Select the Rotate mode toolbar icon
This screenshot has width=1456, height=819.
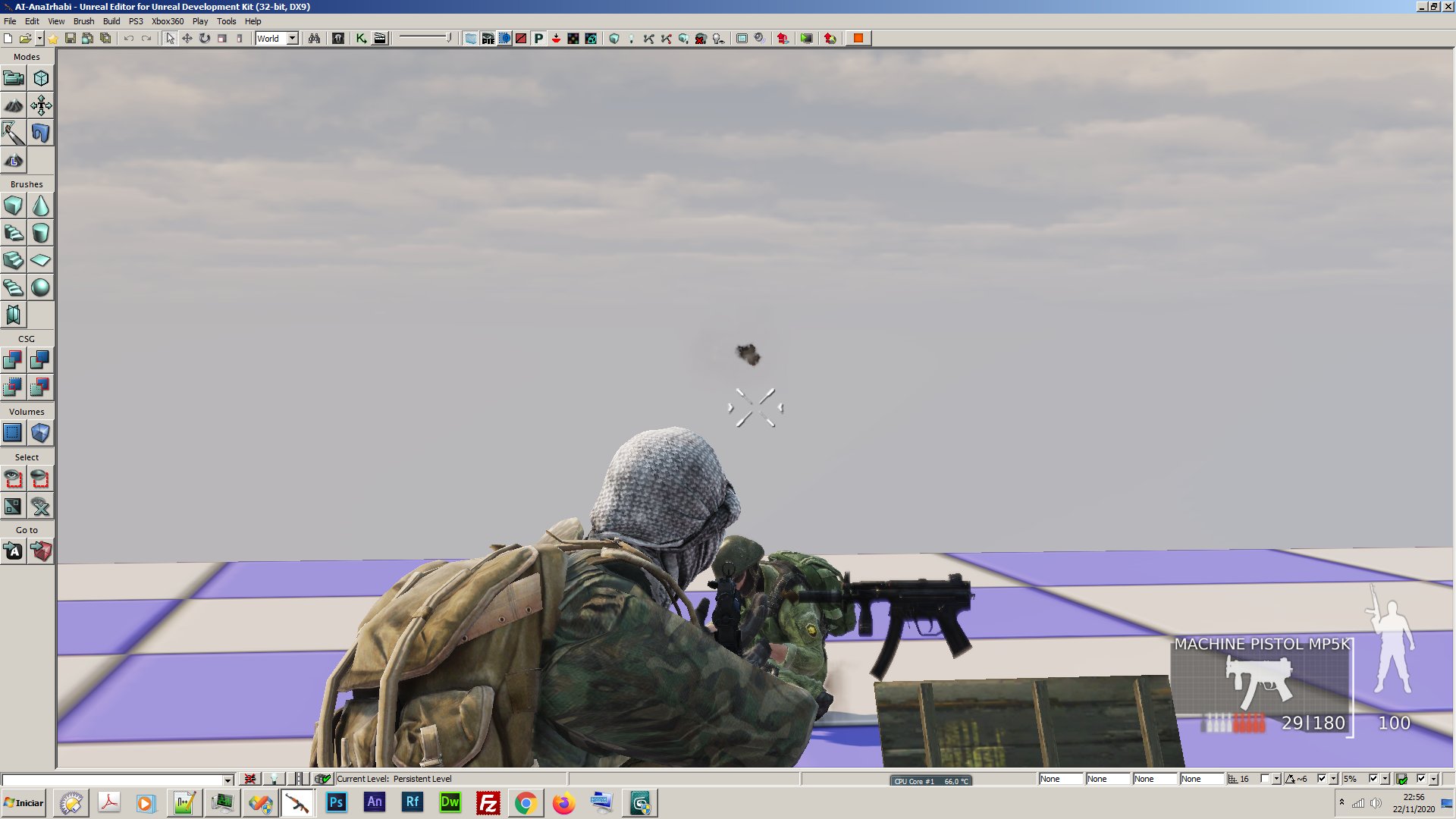coord(205,38)
